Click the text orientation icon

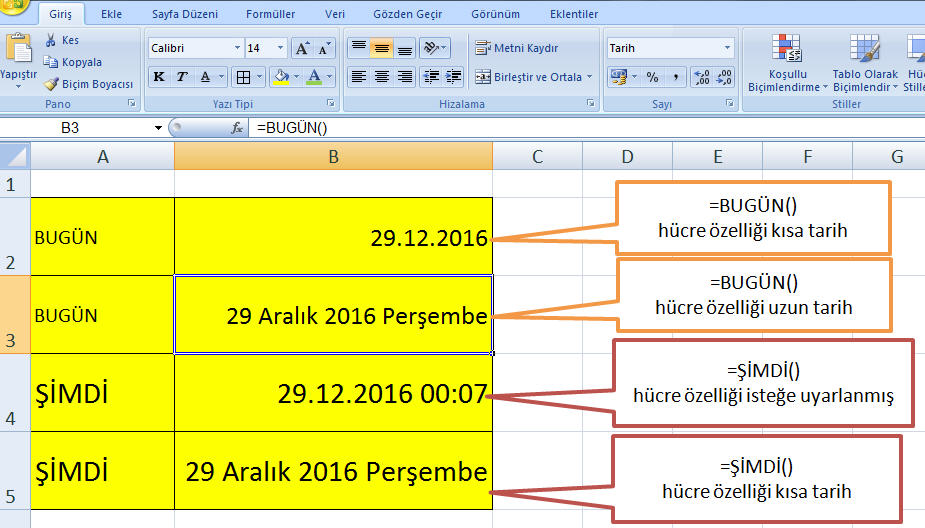point(432,48)
